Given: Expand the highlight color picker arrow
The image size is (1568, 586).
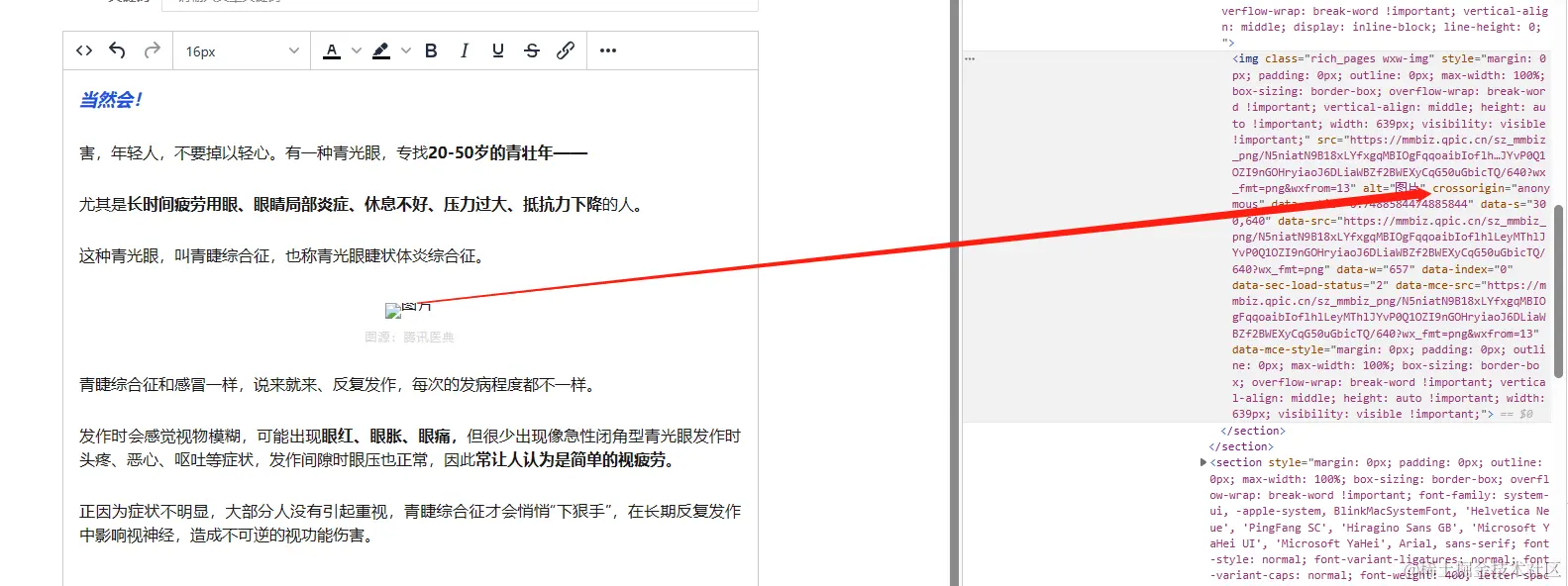Looking at the screenshot, I should pyautogui.click(x=406, y=50).
